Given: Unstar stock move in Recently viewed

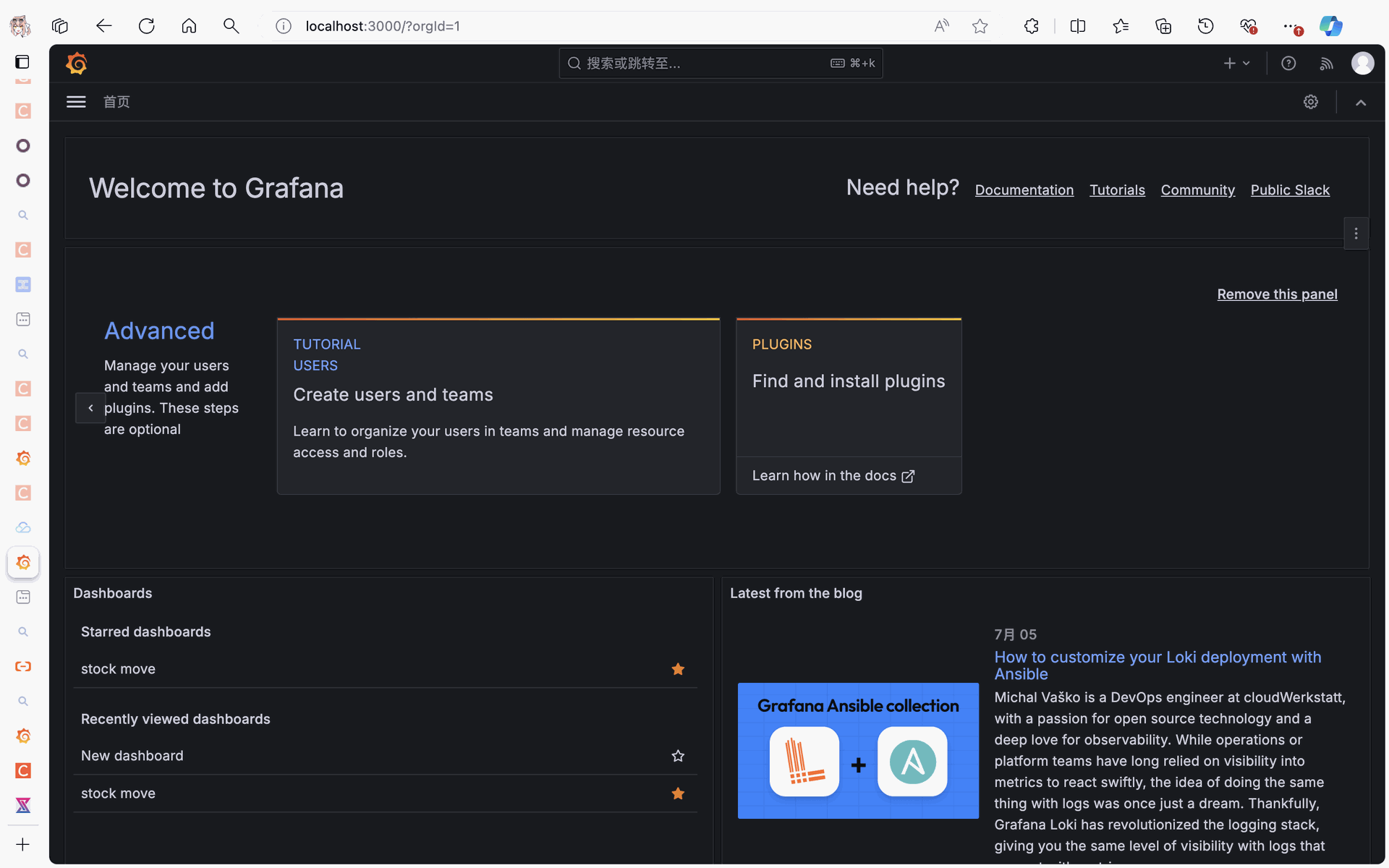Looking at the screenshot, I should pyautogui.click(x=678, y=793).
